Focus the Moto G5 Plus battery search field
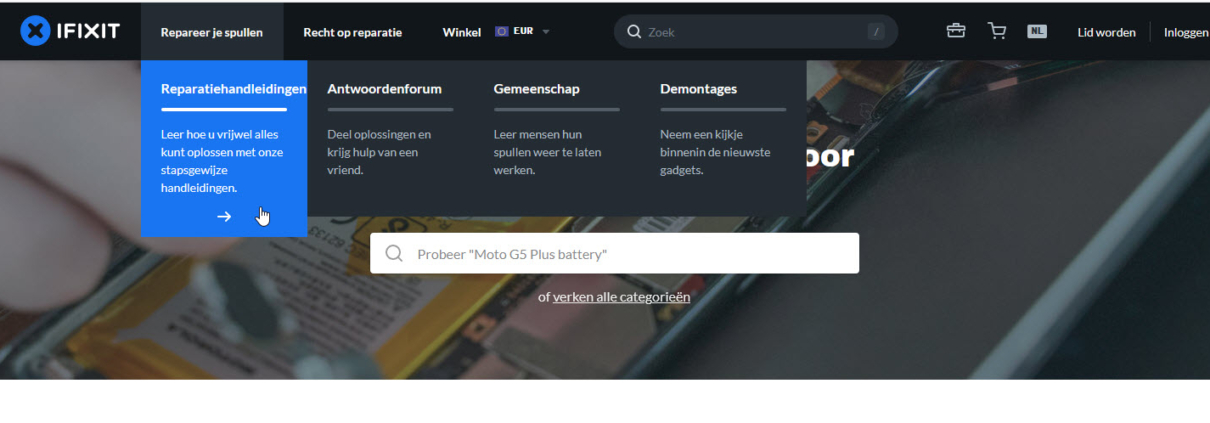 [x=614, y=254]
